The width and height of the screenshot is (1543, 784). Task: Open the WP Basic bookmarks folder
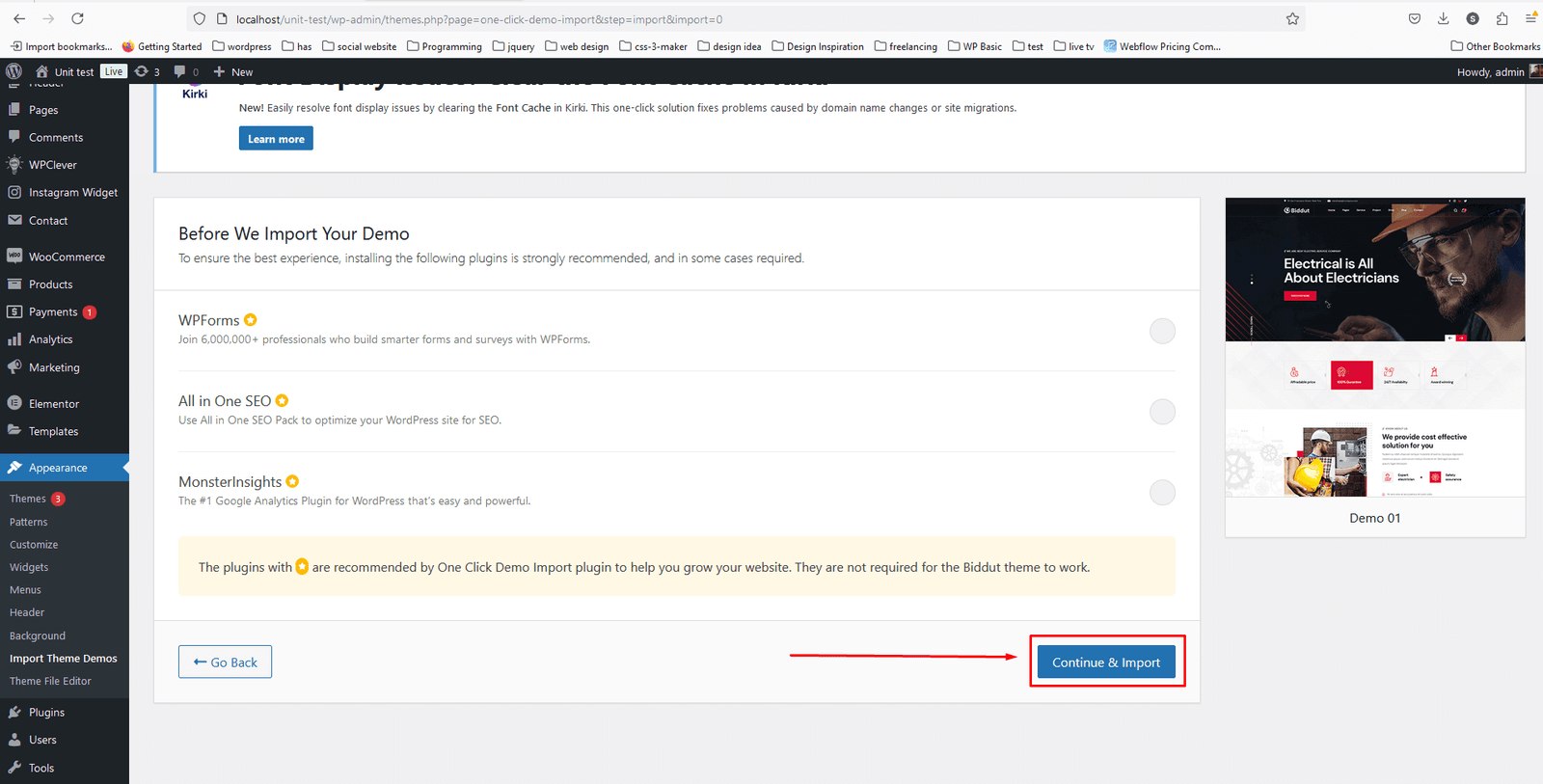(x=975, y=46)
